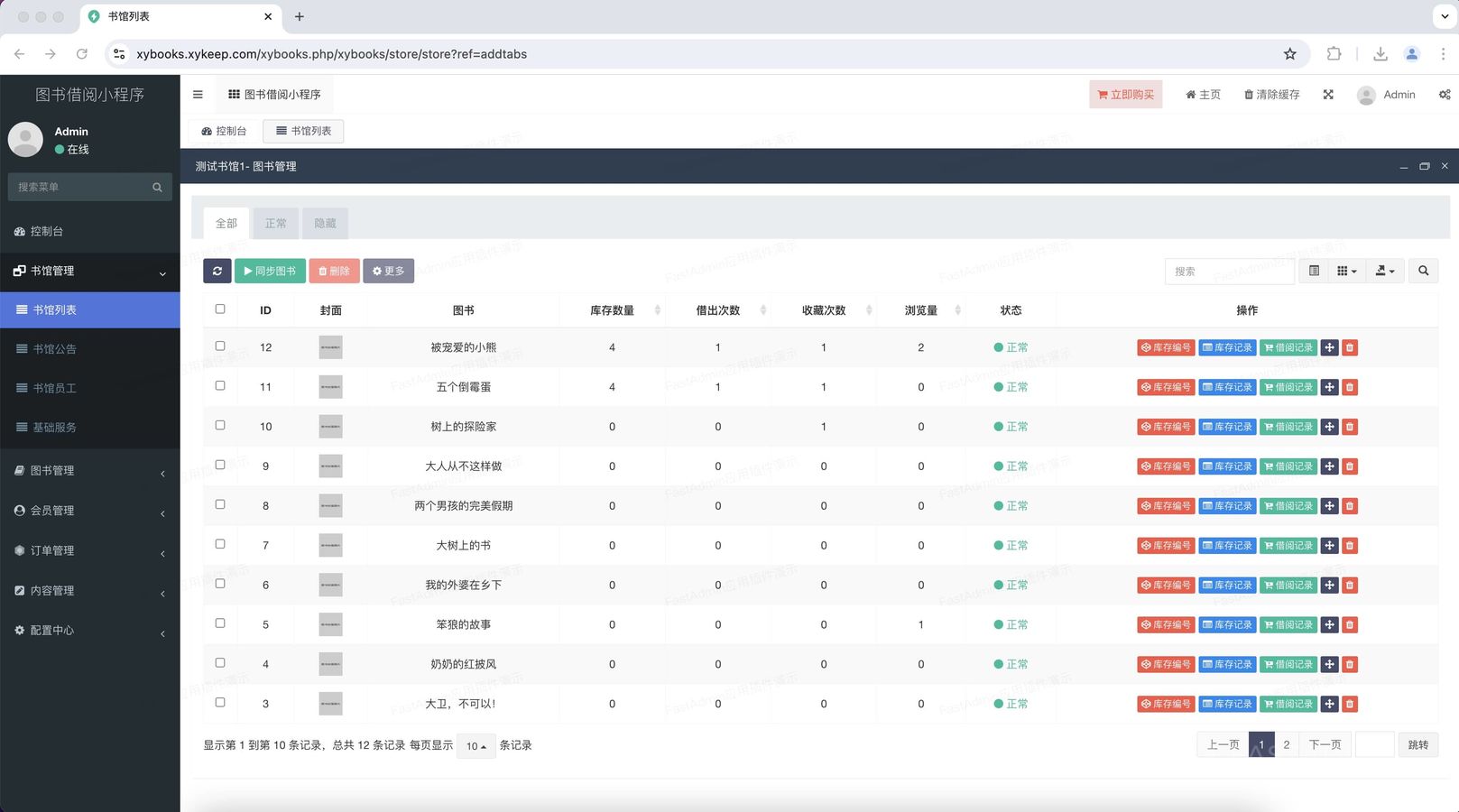Click the hamburger menu icon to collapse sidebar
Image resolution: width=1459 pixels, height=812 pixels.
click(x=198, y=95)
